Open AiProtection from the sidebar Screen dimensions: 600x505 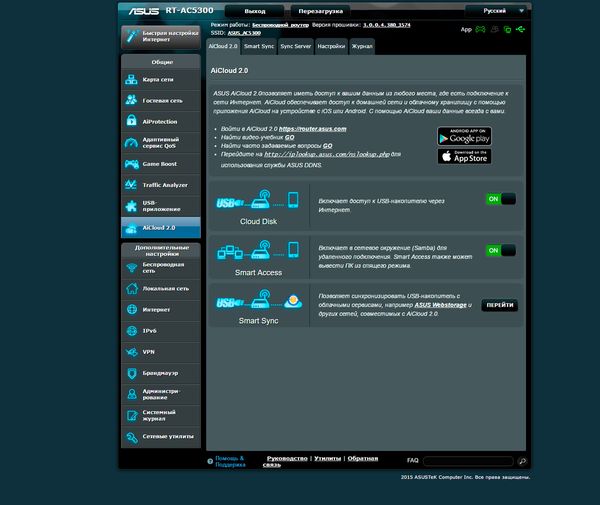click(160, 121)
